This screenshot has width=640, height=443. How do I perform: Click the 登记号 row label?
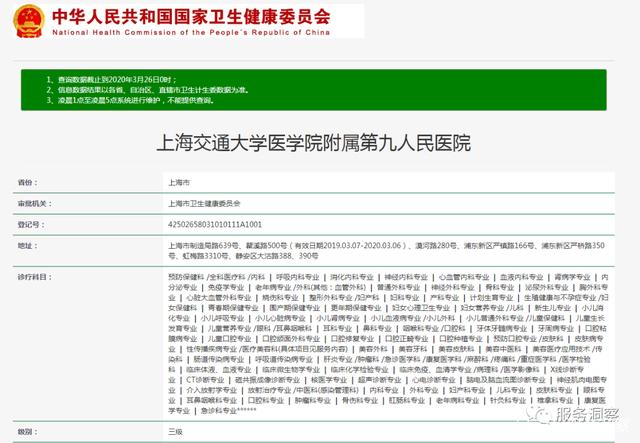tap(30, 225)
